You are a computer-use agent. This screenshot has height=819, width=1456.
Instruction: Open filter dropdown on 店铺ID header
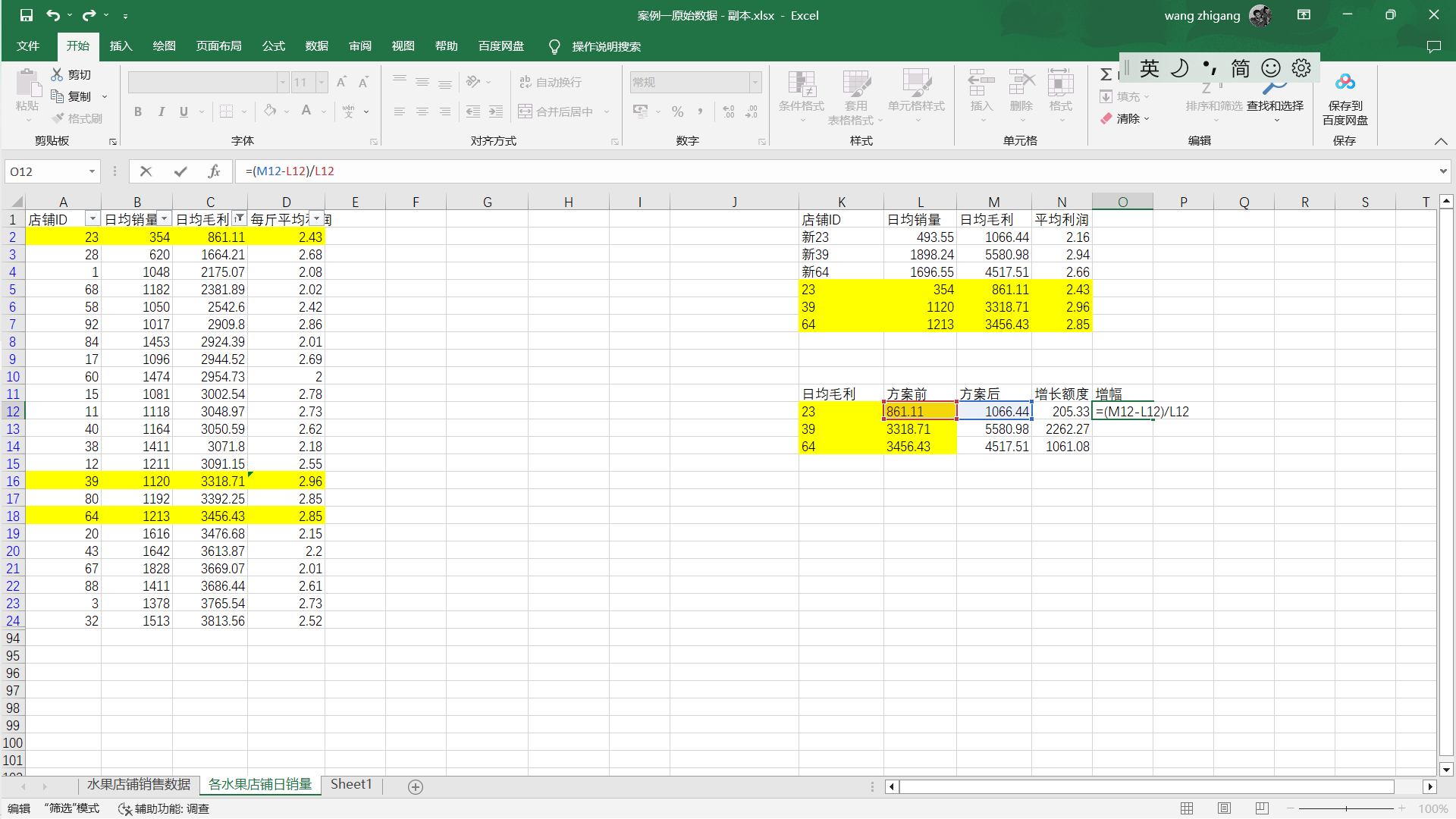(x=93, y=219)
